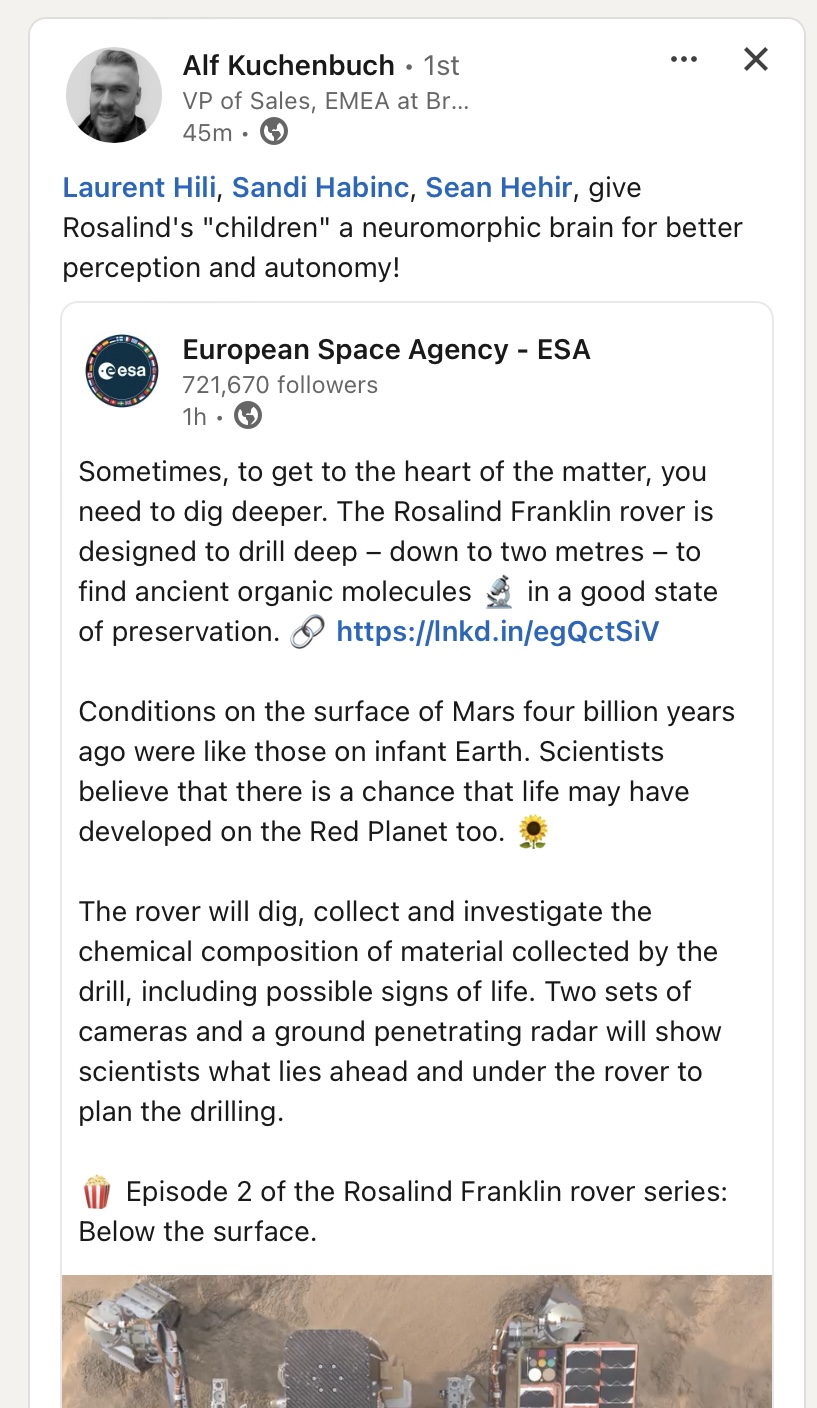Click the VP of Sales, EMEA headline
This screenshot has height=1408, width=817.
point(325,100)
